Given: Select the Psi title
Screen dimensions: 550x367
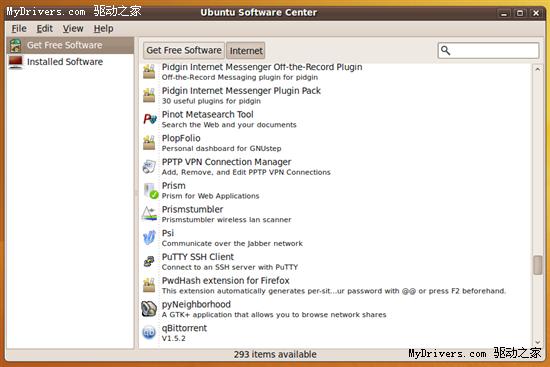Looking at the screenshot, I should coord(168,233).
